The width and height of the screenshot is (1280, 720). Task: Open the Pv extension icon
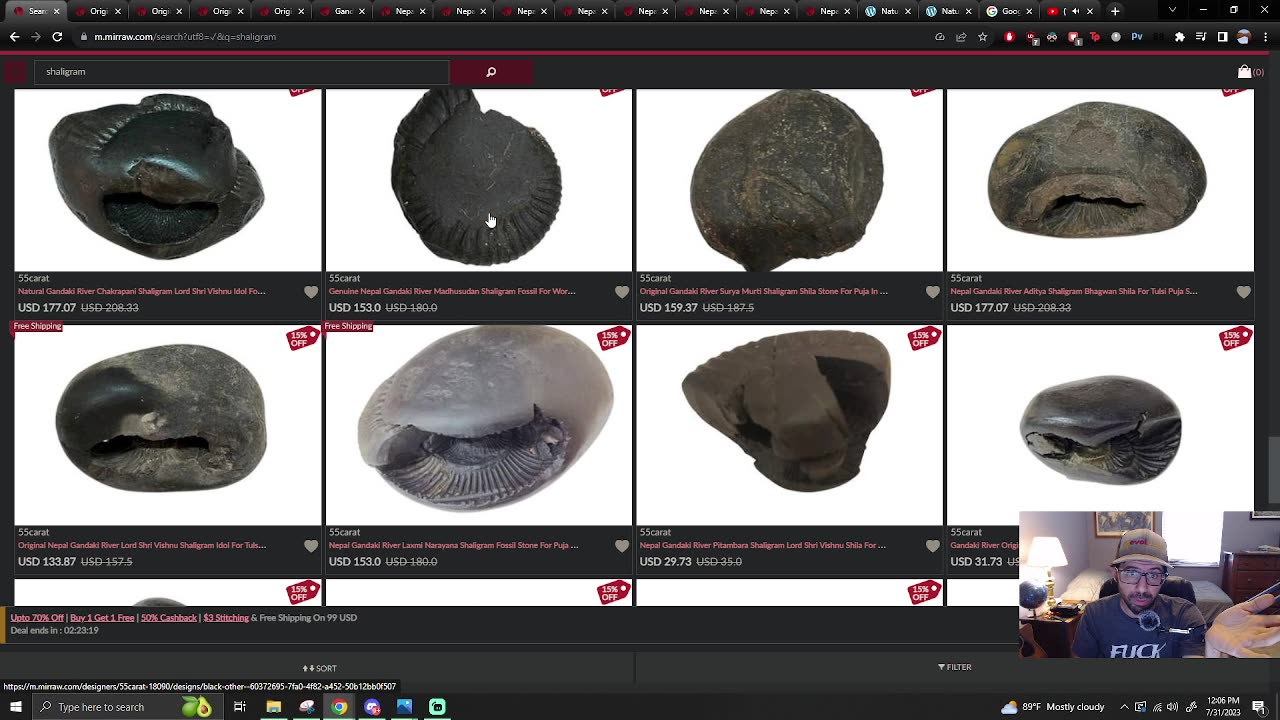tap(1137, 37)
